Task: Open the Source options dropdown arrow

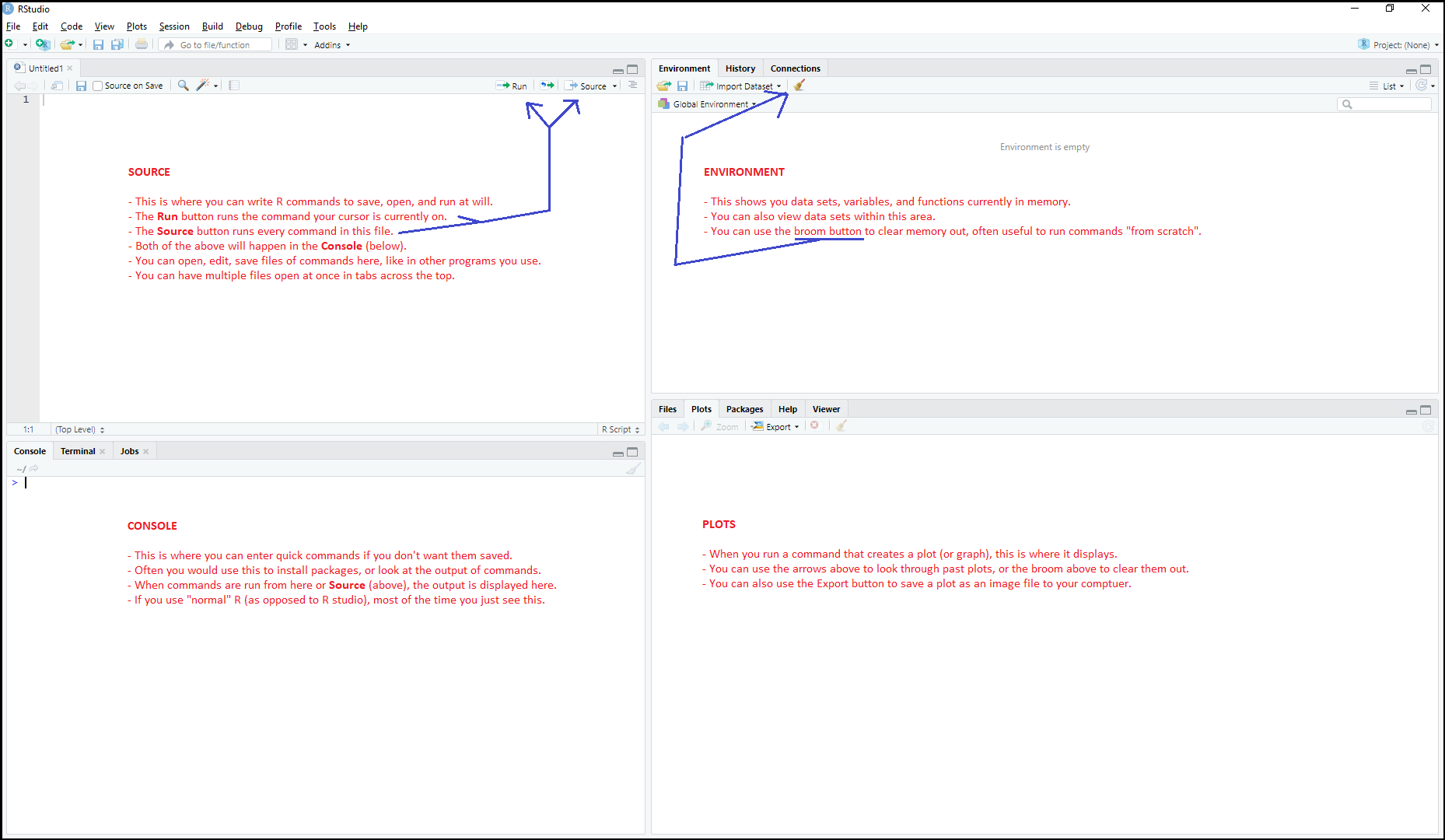Action: (x=614, y=86)
